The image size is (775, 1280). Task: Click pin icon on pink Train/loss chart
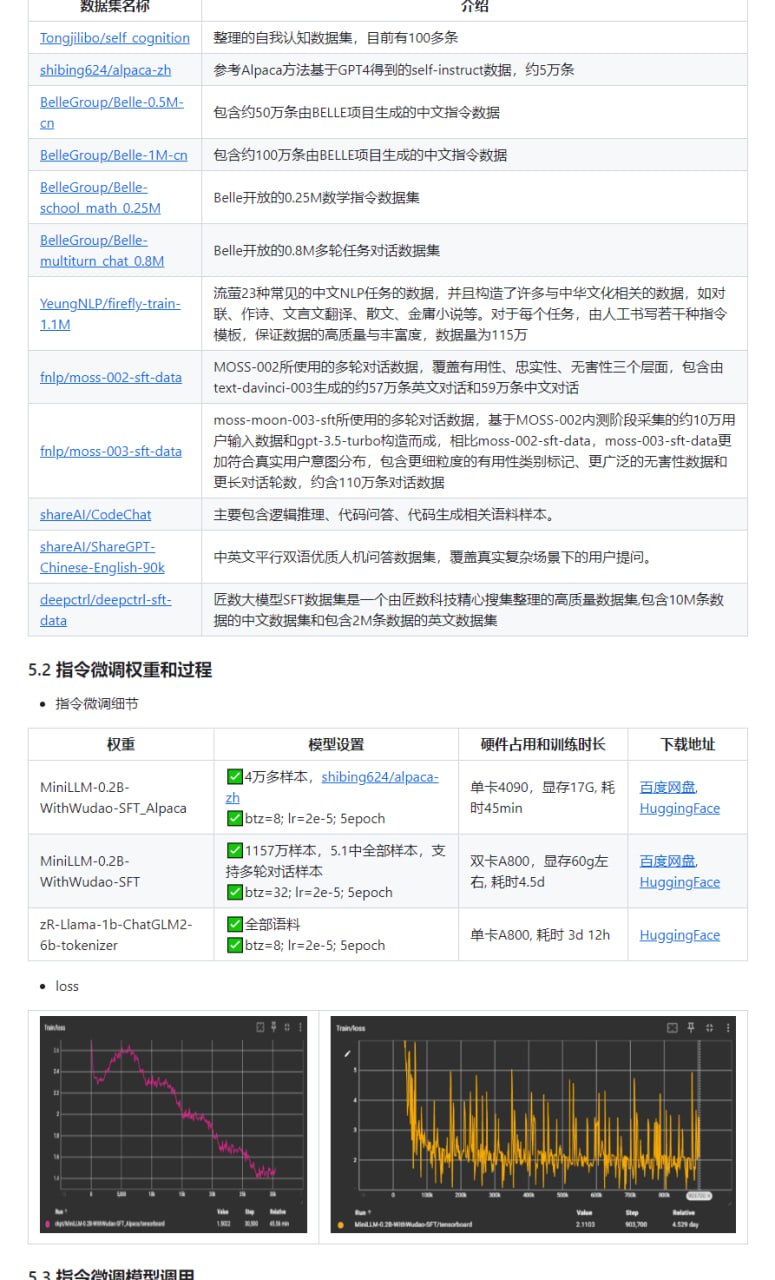pos(274,1027)
